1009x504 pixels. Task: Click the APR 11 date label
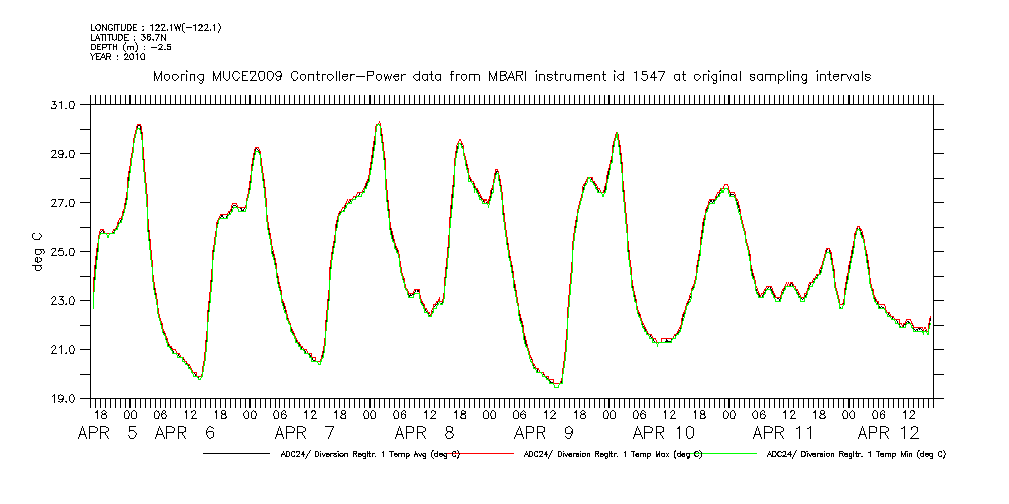click(x=782, y=433)
